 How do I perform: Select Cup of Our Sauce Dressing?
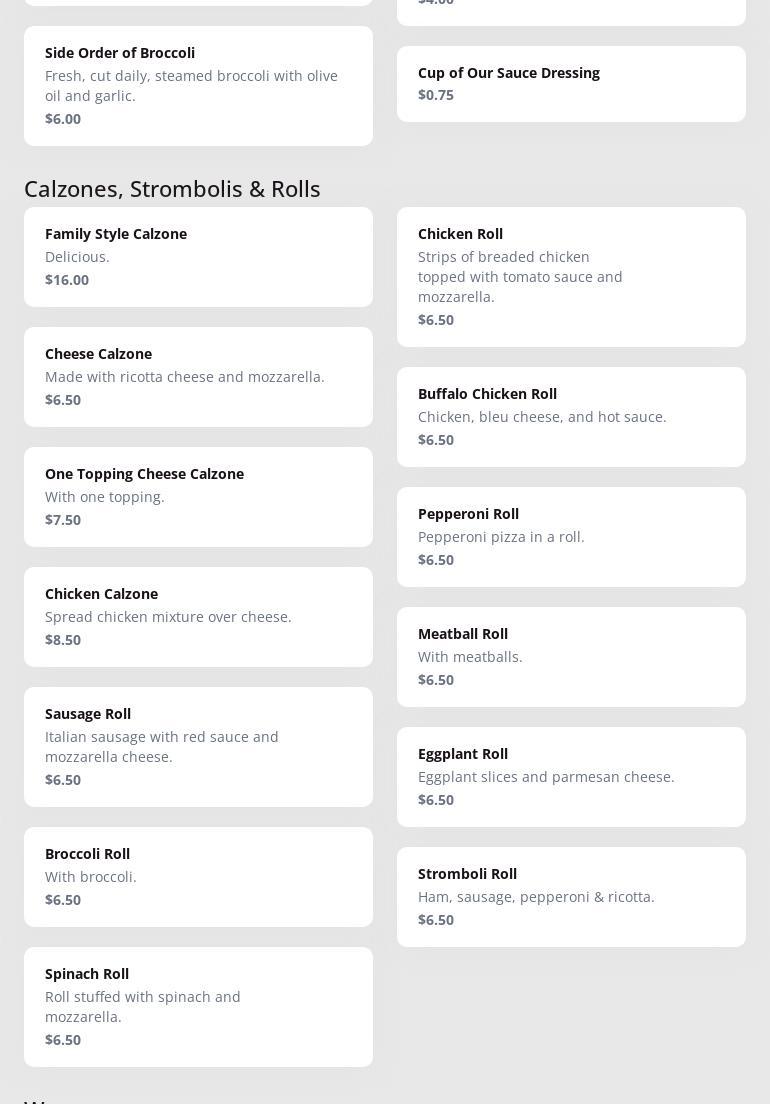click(x=571, y=84)
